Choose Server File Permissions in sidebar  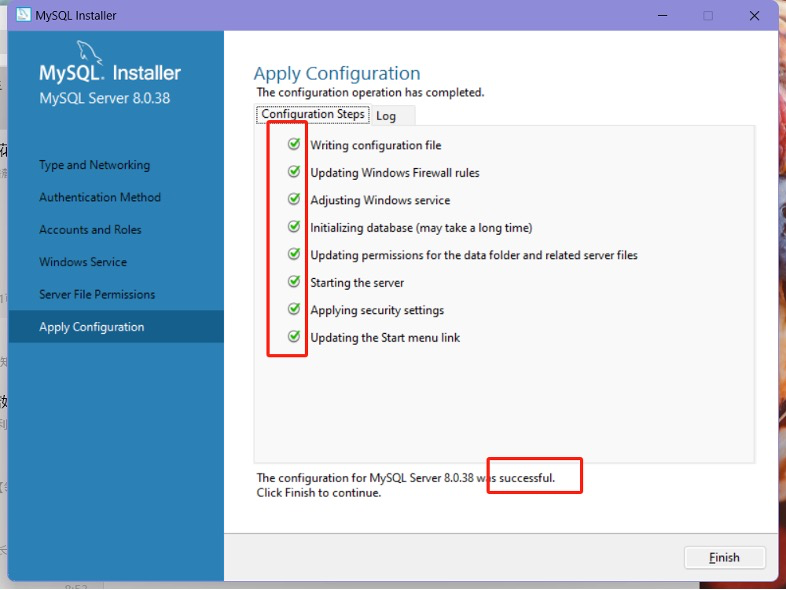coord(97,294)
